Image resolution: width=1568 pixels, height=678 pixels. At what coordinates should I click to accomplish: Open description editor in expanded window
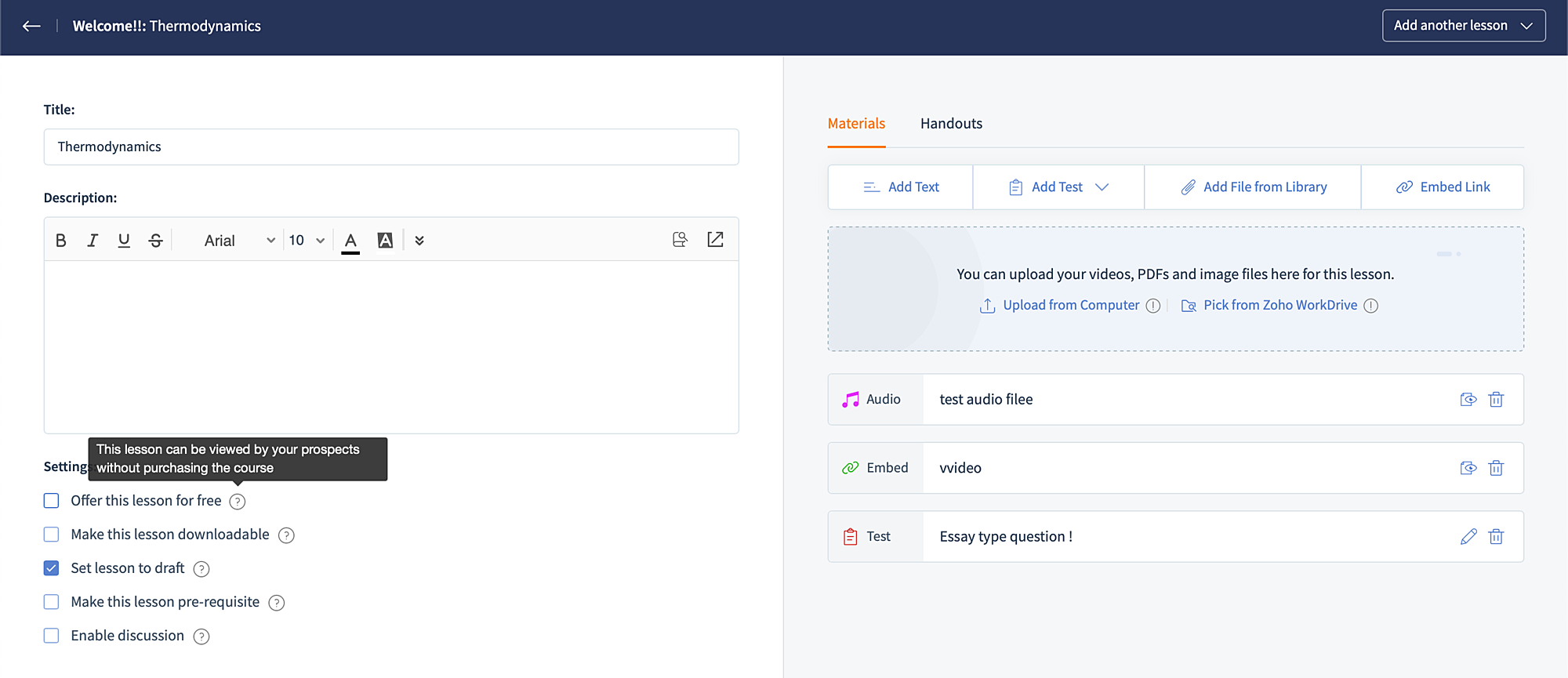pos(715,240)
